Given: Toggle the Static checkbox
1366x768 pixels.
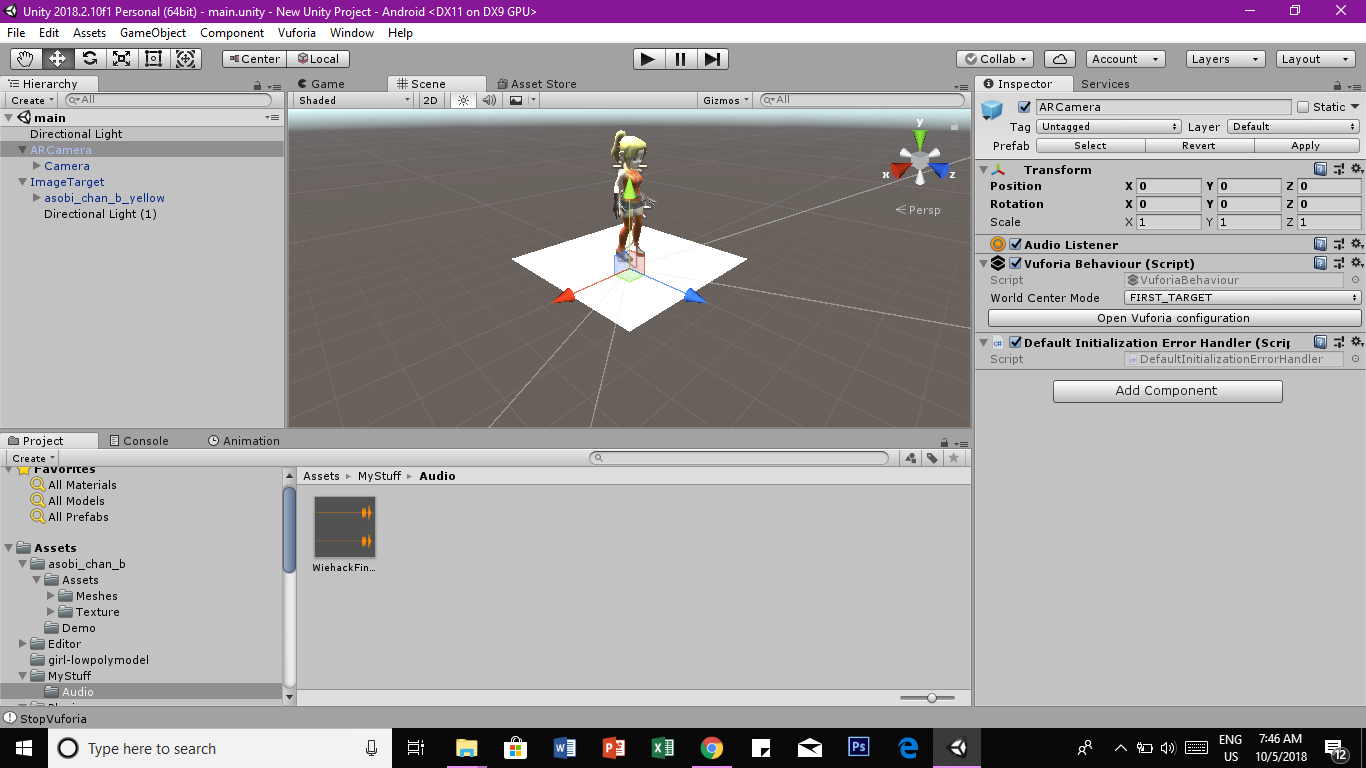Looking at the screenshot, I should point(1303,107).
